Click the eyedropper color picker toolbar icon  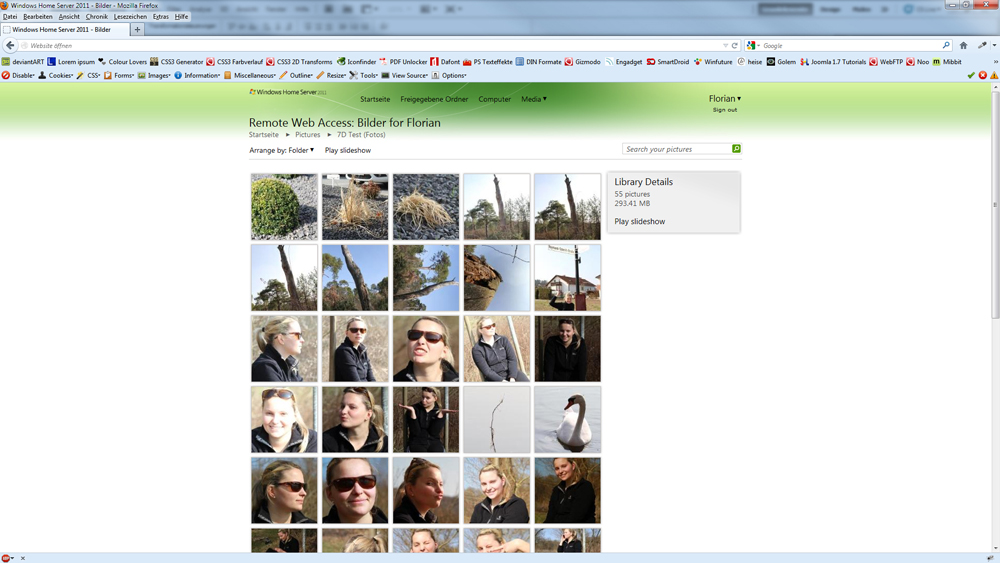point(982,45)
